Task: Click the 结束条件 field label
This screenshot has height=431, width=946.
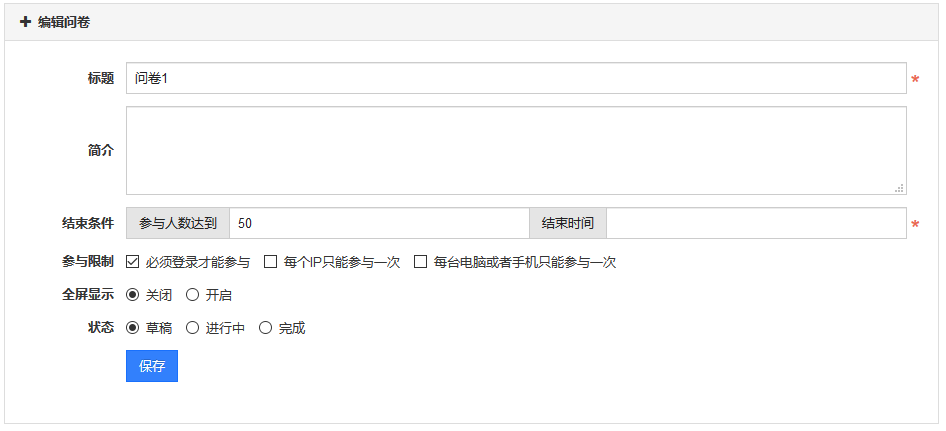Action: click(87, 223)
